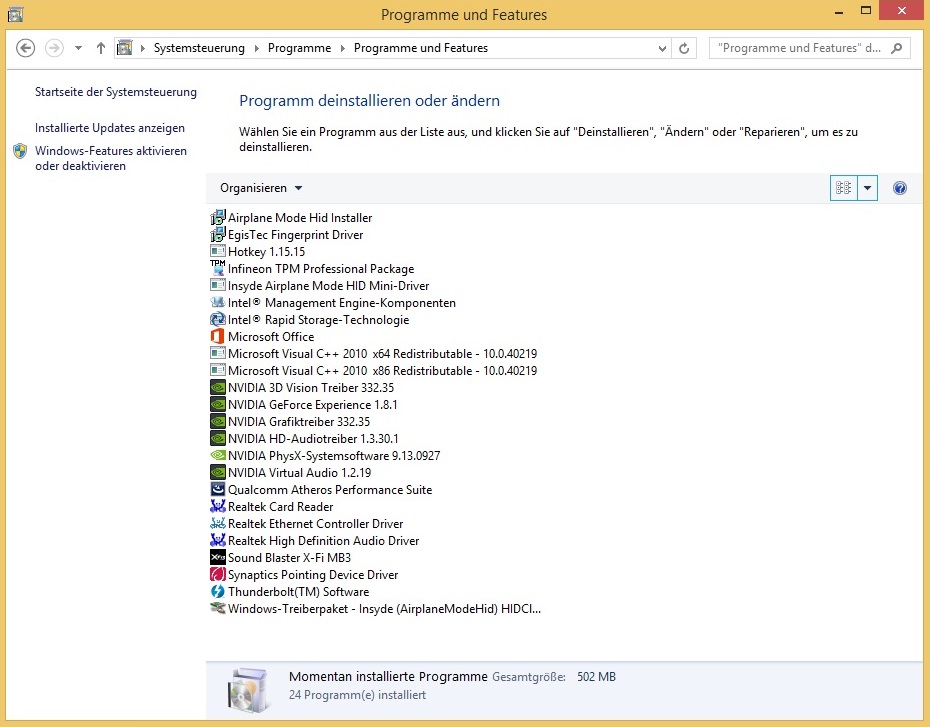Click the Infineon TPM Professional Package icon
Image resolution: width=930 pixels, height=727 pixels.
click(x=218, y=269)
